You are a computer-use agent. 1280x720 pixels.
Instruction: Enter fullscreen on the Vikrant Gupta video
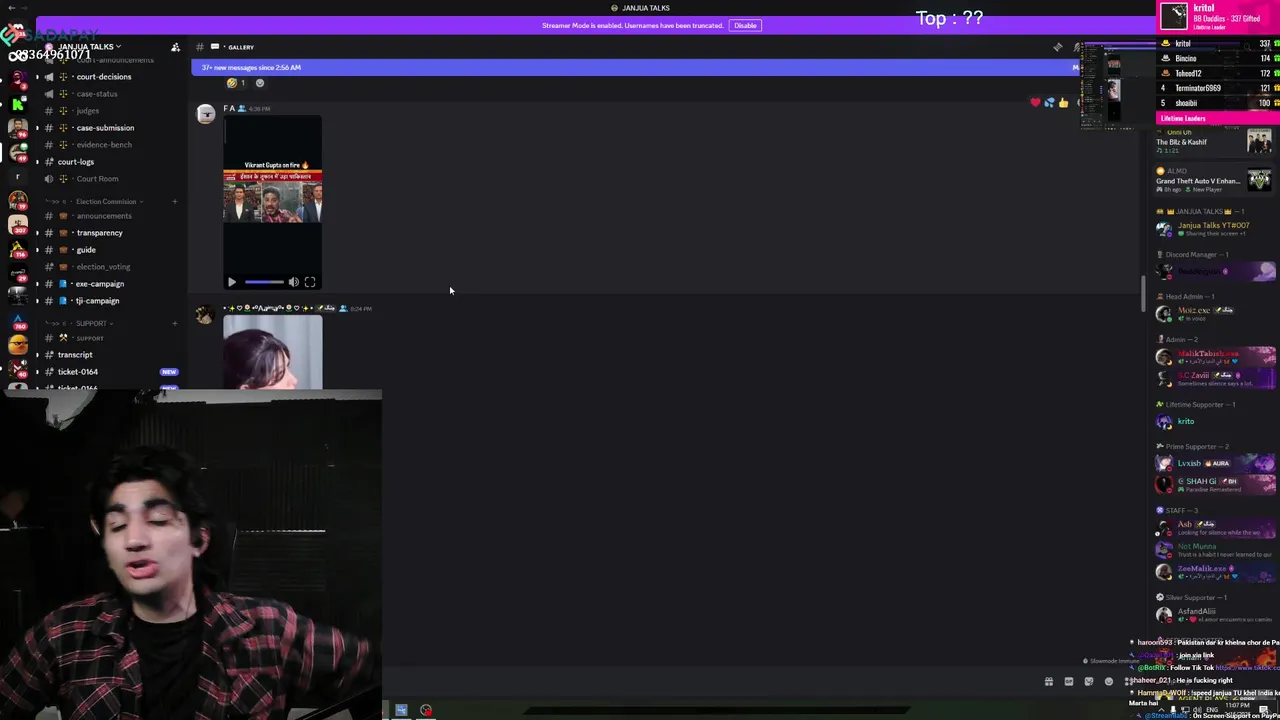click(x=310, y=282)
